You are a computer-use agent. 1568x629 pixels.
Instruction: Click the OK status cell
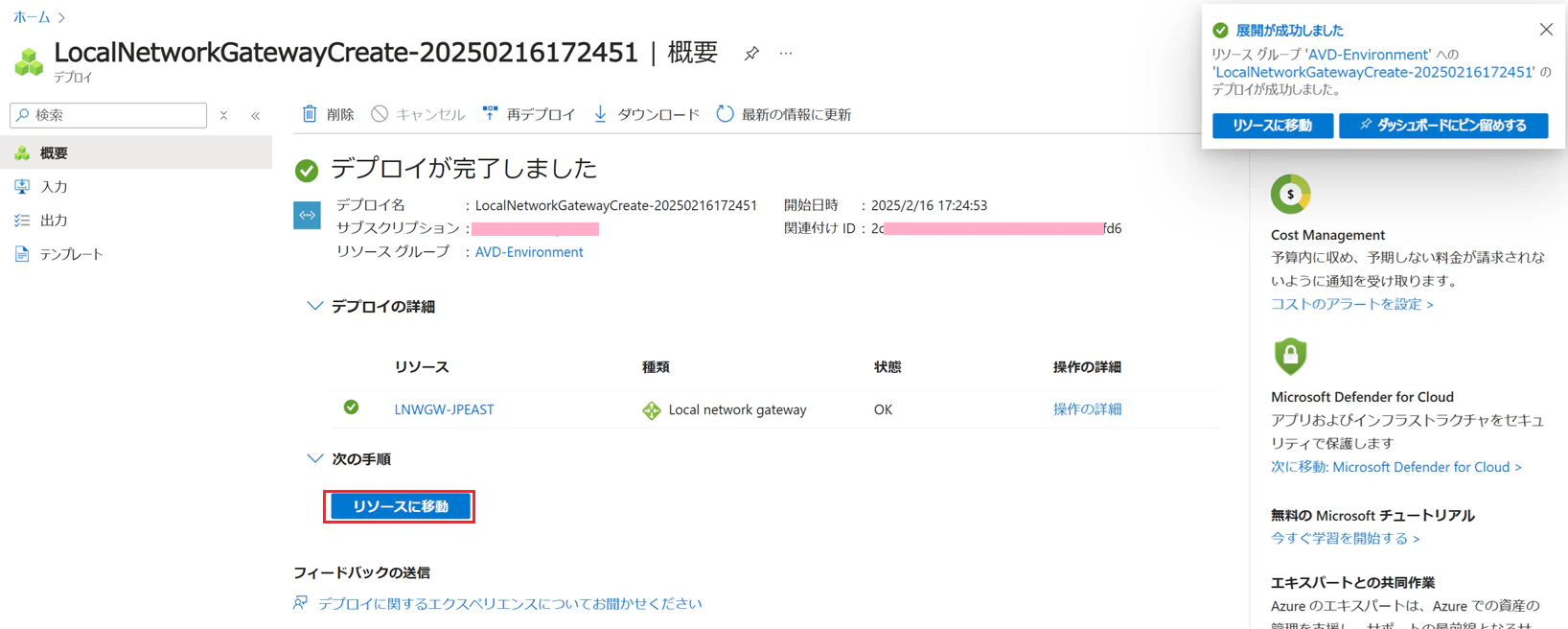883,409
